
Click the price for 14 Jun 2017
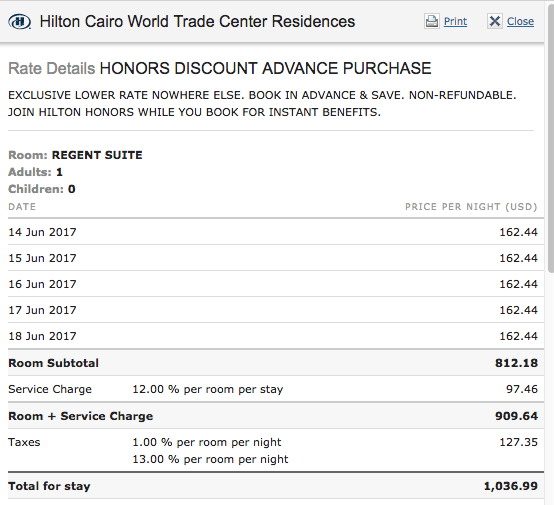[518, 232]
